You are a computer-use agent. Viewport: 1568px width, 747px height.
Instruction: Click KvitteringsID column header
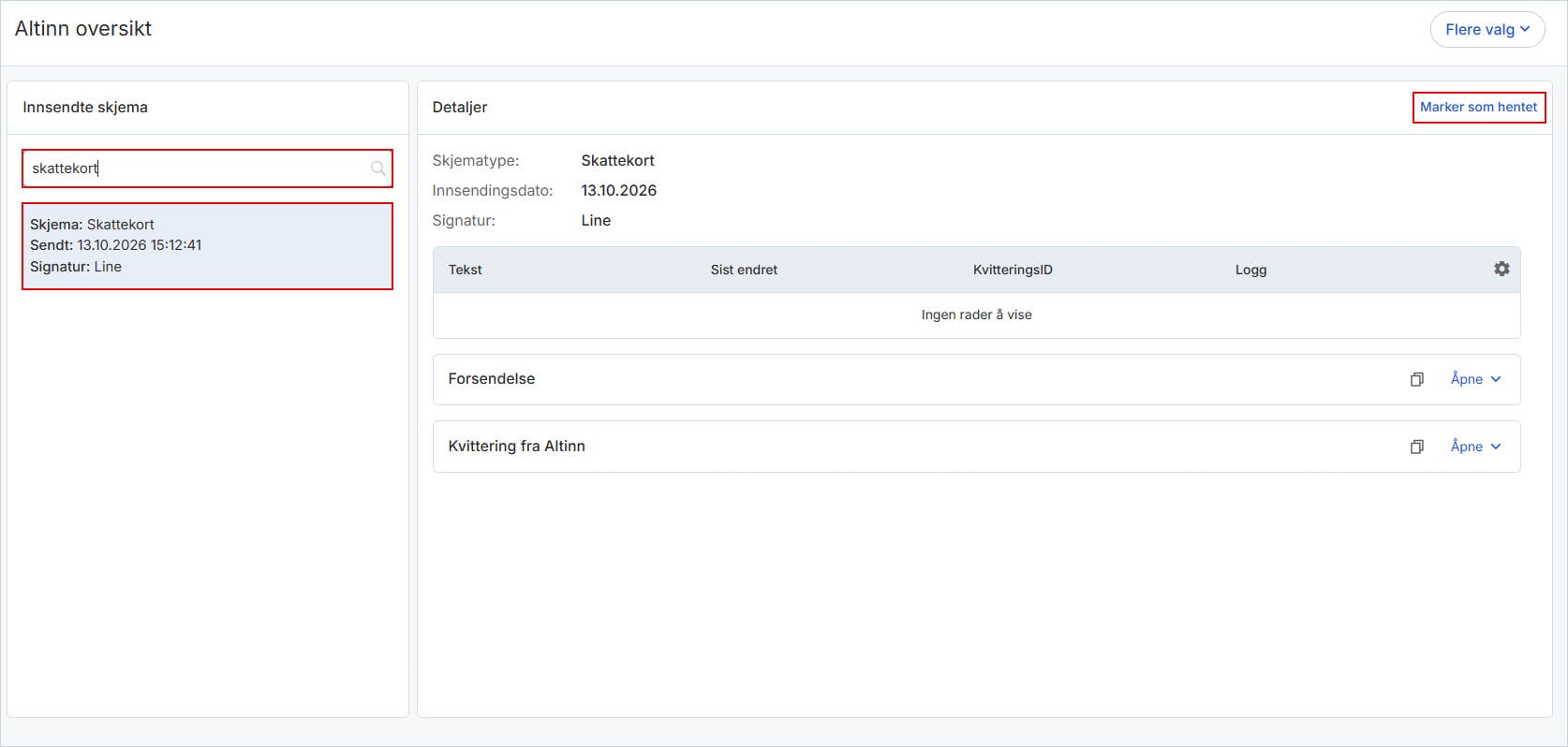coord(1013,270)
